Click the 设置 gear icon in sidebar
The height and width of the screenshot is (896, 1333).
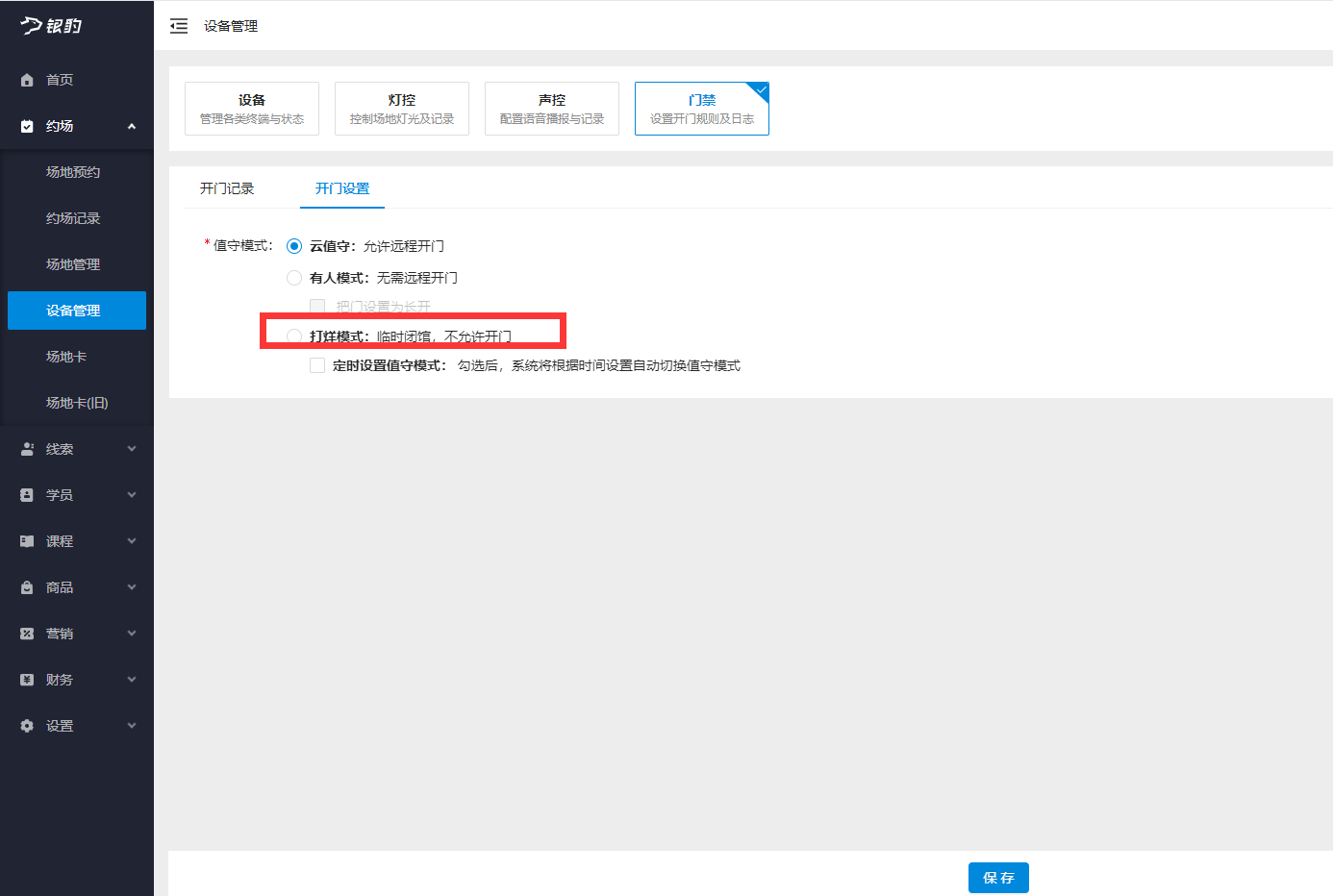pyautogui.click(x=27, y=726)
